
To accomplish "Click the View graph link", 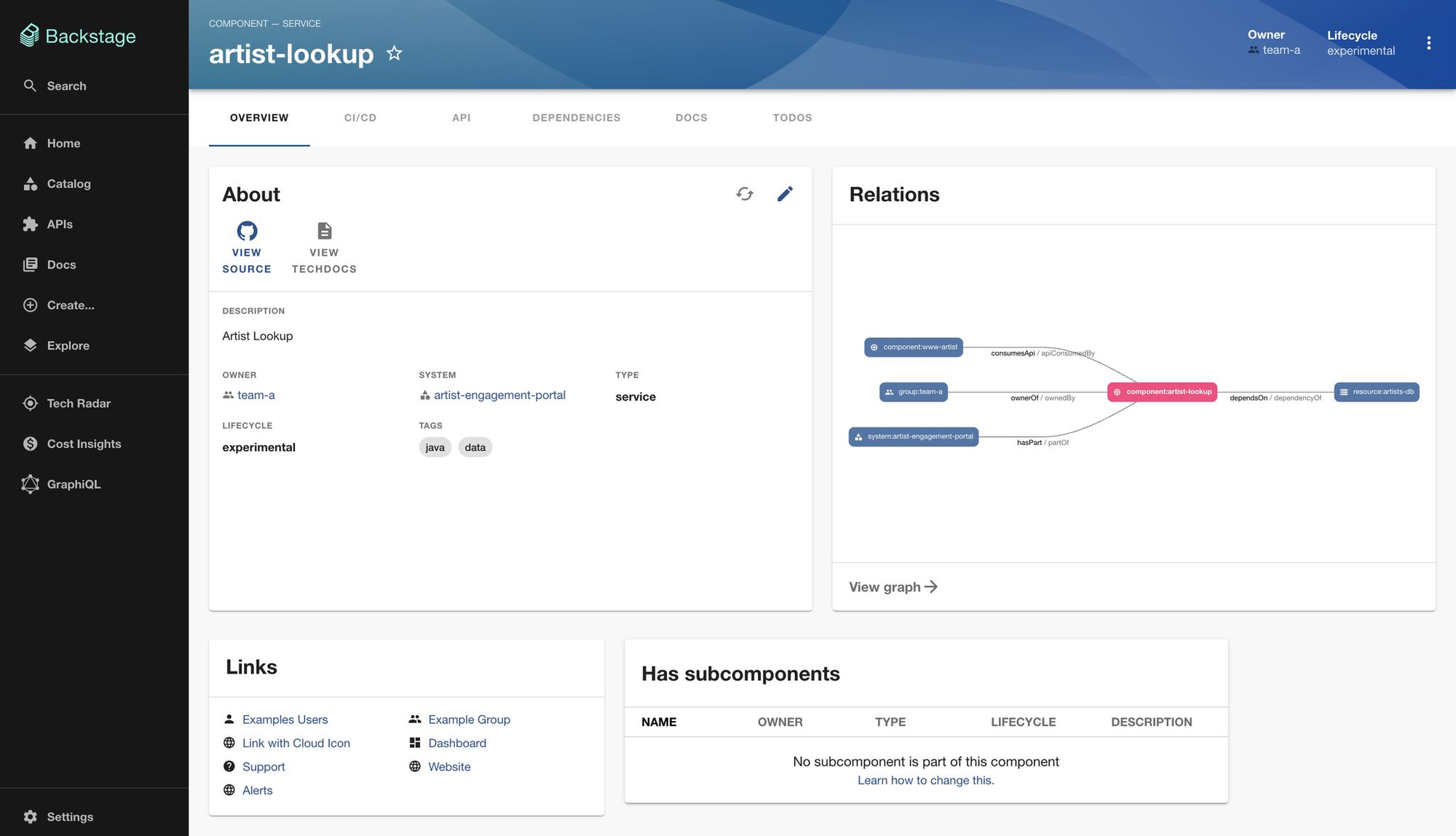I will pyautogui.click(x=893, y=586).
